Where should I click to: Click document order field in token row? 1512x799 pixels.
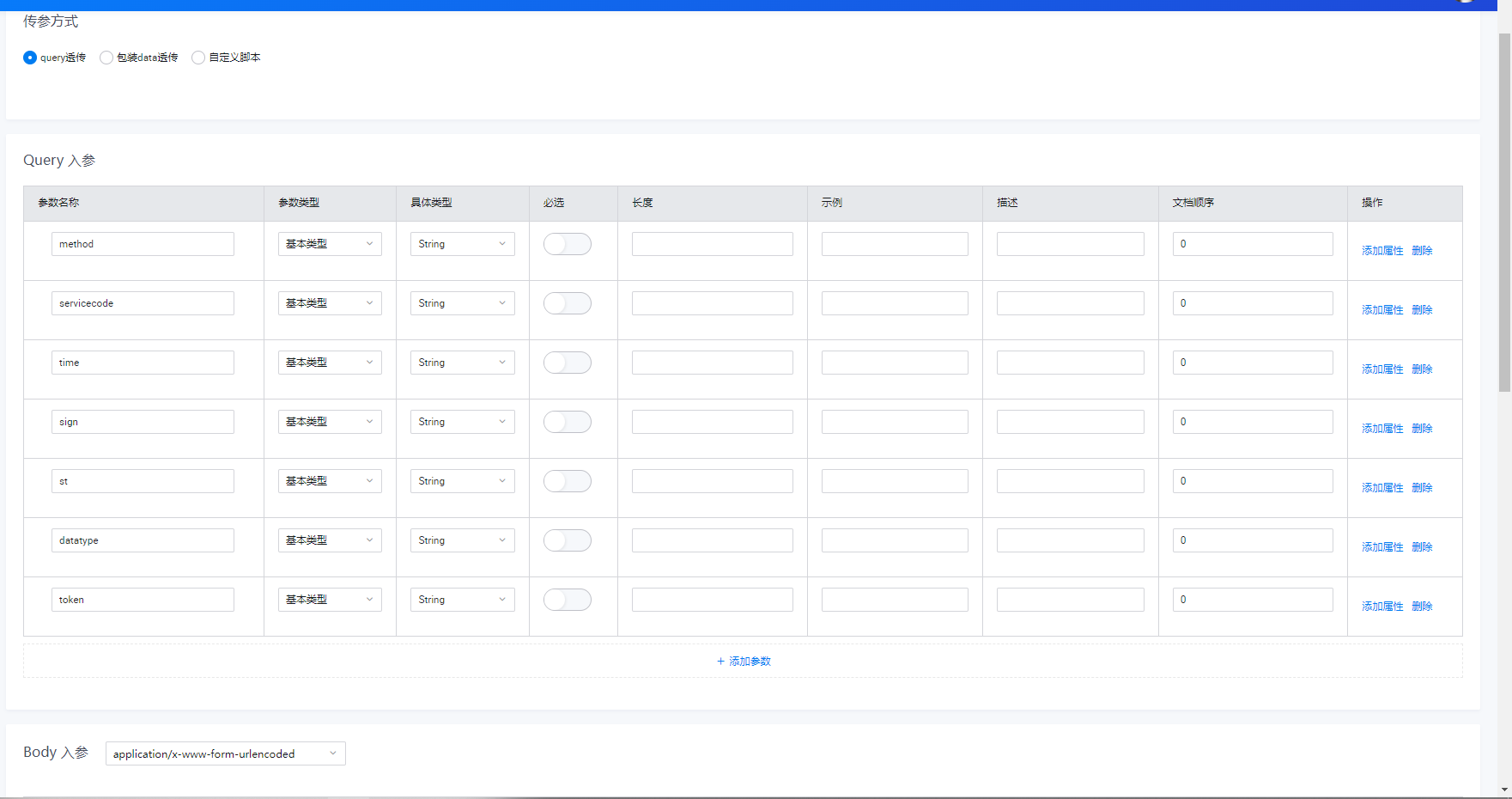click(1253, 600)
